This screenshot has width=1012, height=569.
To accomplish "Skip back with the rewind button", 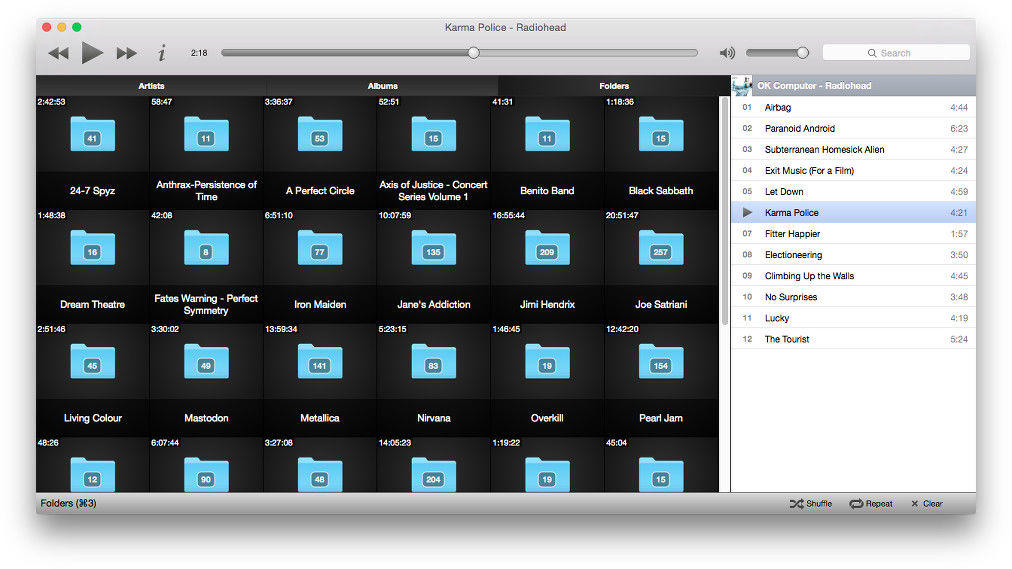I will (59, 53).
